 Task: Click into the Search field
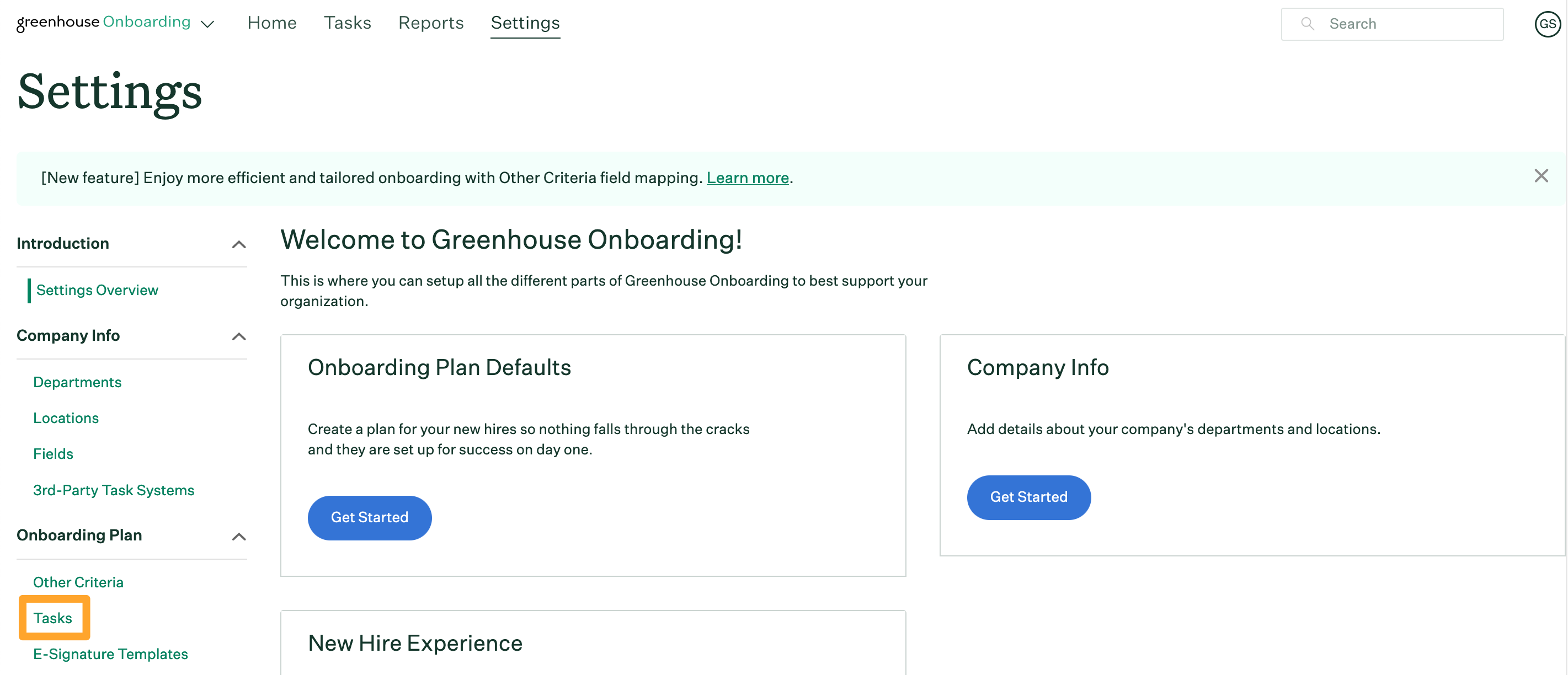coord(1392,24)
